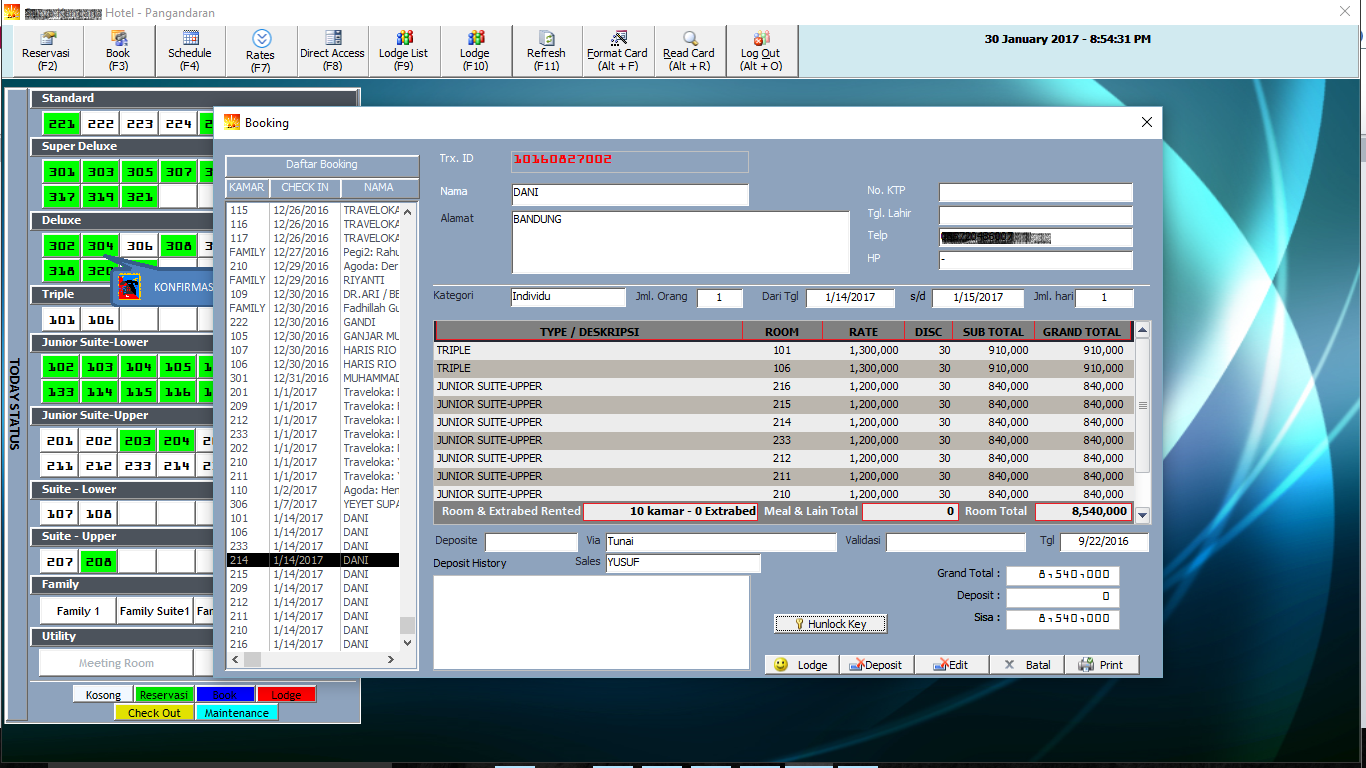Viewport: 1366px width, 768px height.
Task: Select room 221 in Standard section
Action: [x=61, y=124]
